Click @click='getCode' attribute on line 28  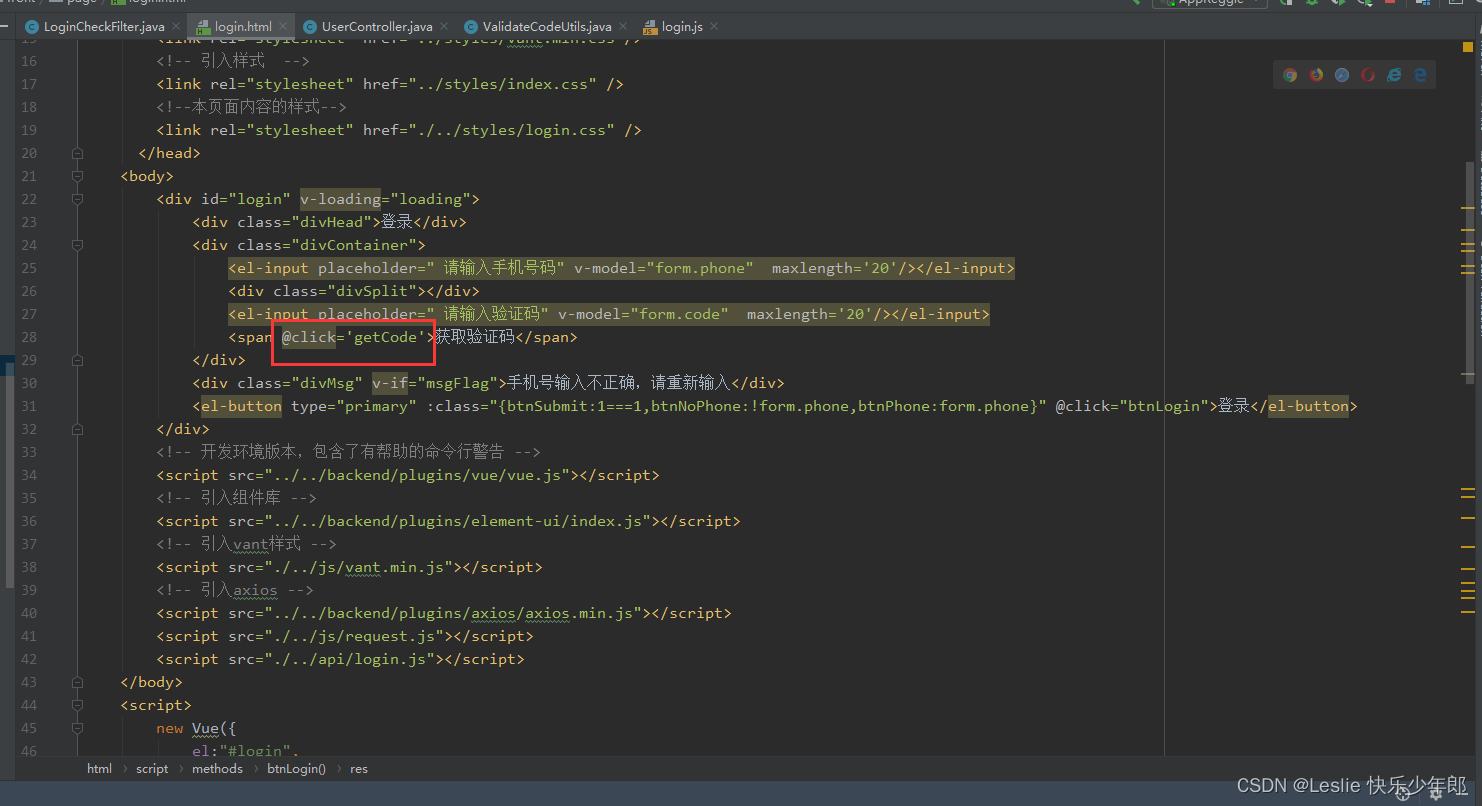click(354, 337)
